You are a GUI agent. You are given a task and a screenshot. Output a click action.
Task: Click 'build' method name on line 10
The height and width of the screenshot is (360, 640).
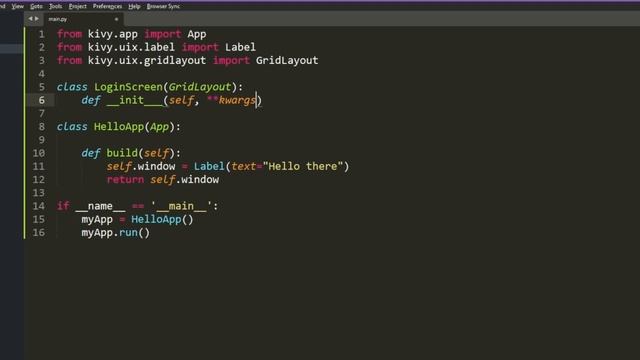tap(122, 153)
